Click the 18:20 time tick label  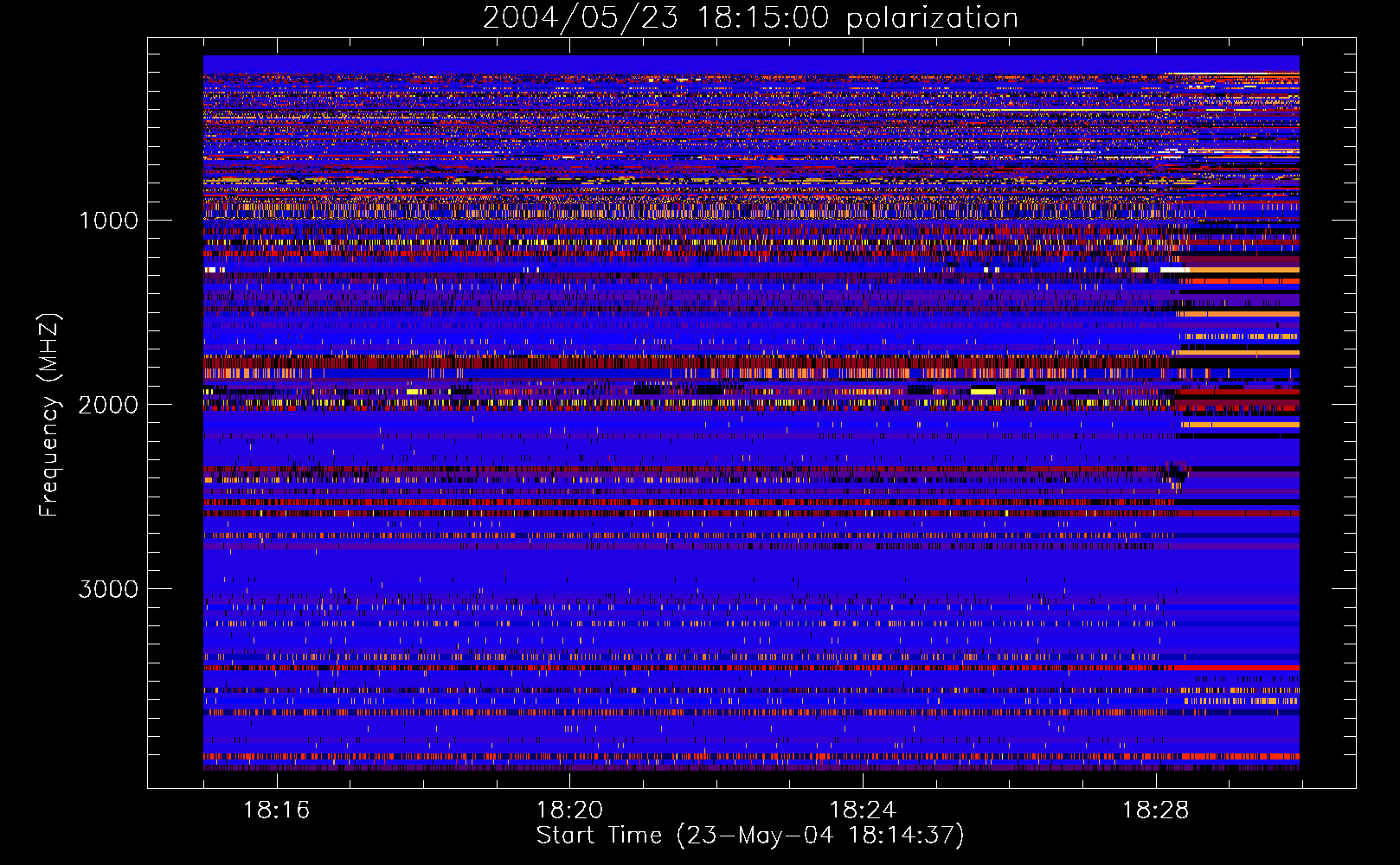pyautogui.click(x=569, y=810)
